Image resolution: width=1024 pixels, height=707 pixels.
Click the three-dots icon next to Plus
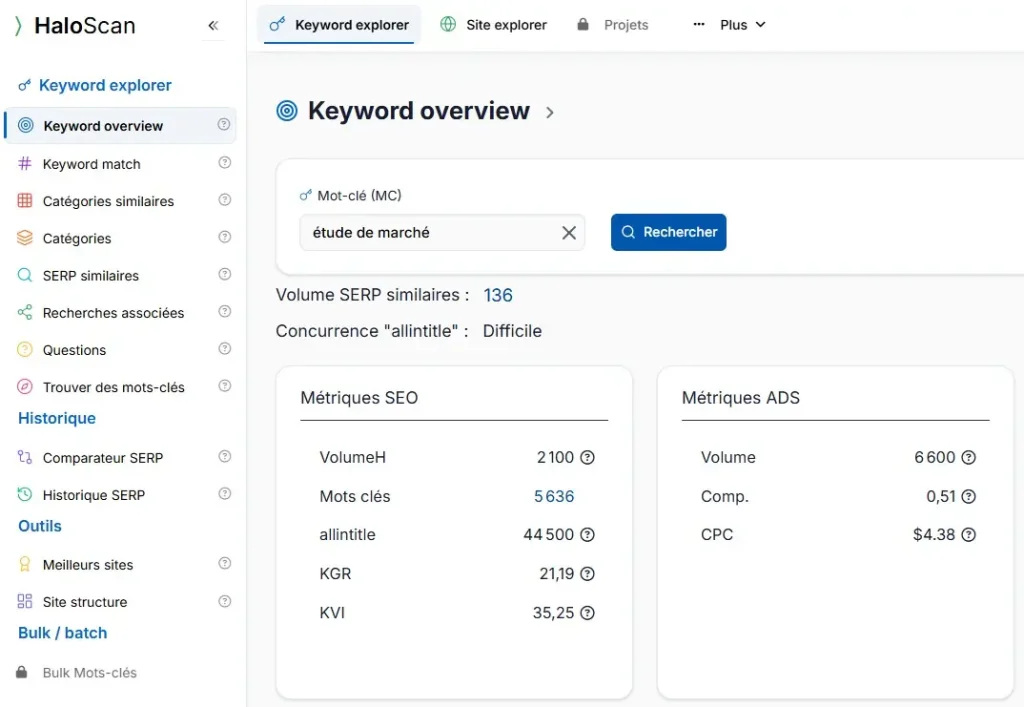699,25
